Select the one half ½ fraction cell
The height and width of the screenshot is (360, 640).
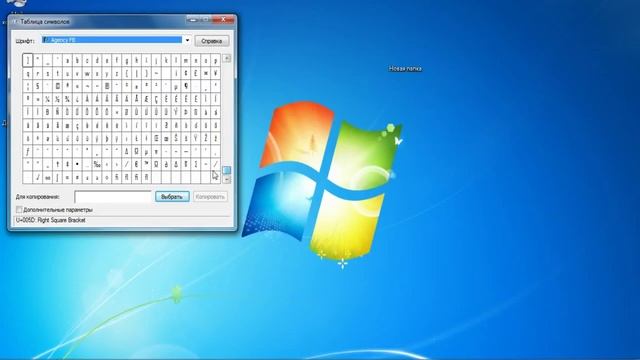pos(57,100)
